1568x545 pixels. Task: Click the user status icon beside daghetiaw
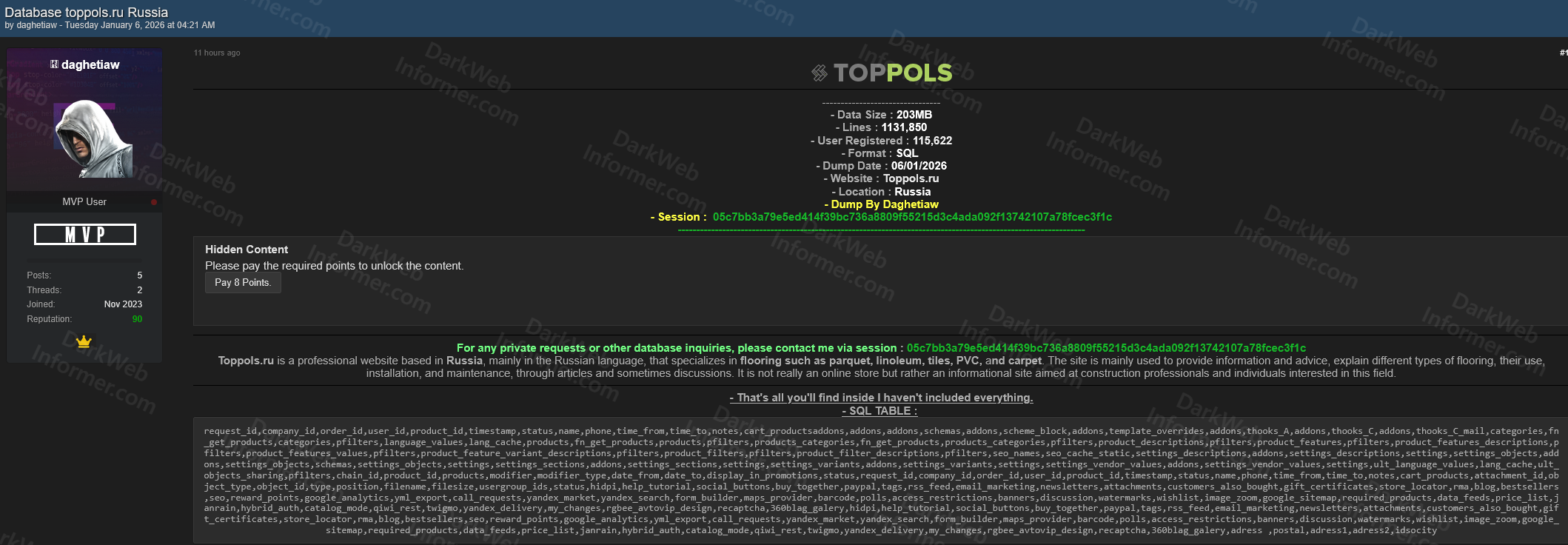[x=54, y=64]
